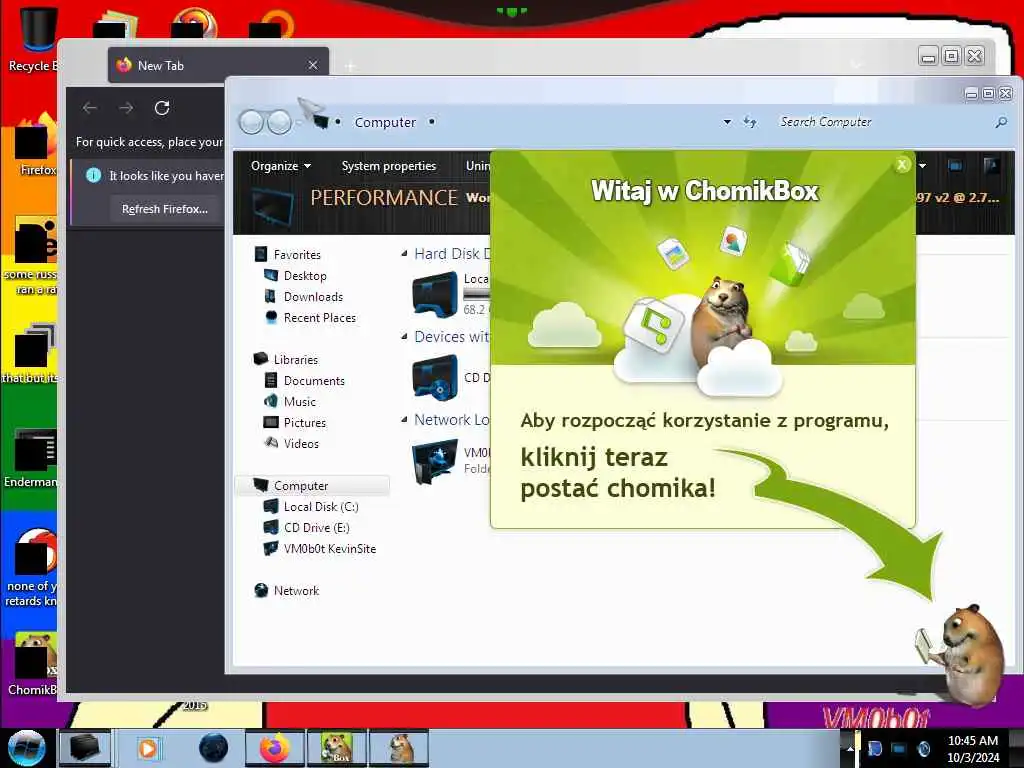Select the CD Drive icon in content
The height and width of the screenshot is (768, 1024).
coord(435,377)
